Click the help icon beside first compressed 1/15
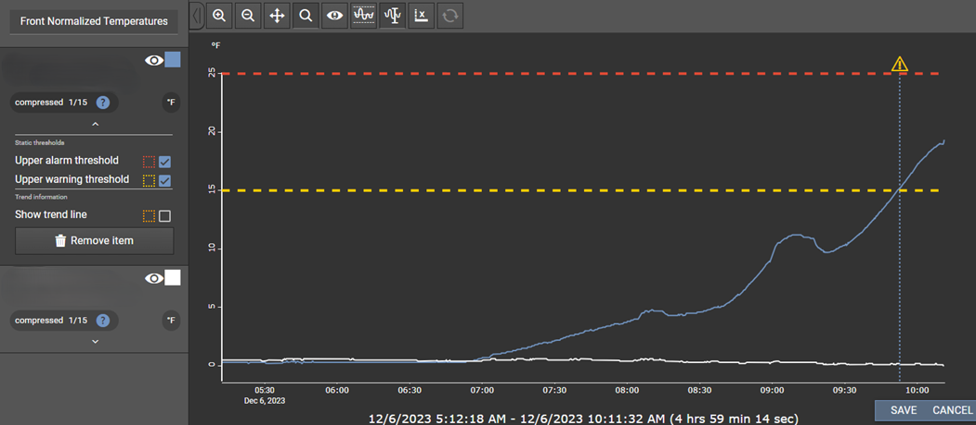Image resolution: width=976 pixels, height=425 pixels. [x=102, y=102]
